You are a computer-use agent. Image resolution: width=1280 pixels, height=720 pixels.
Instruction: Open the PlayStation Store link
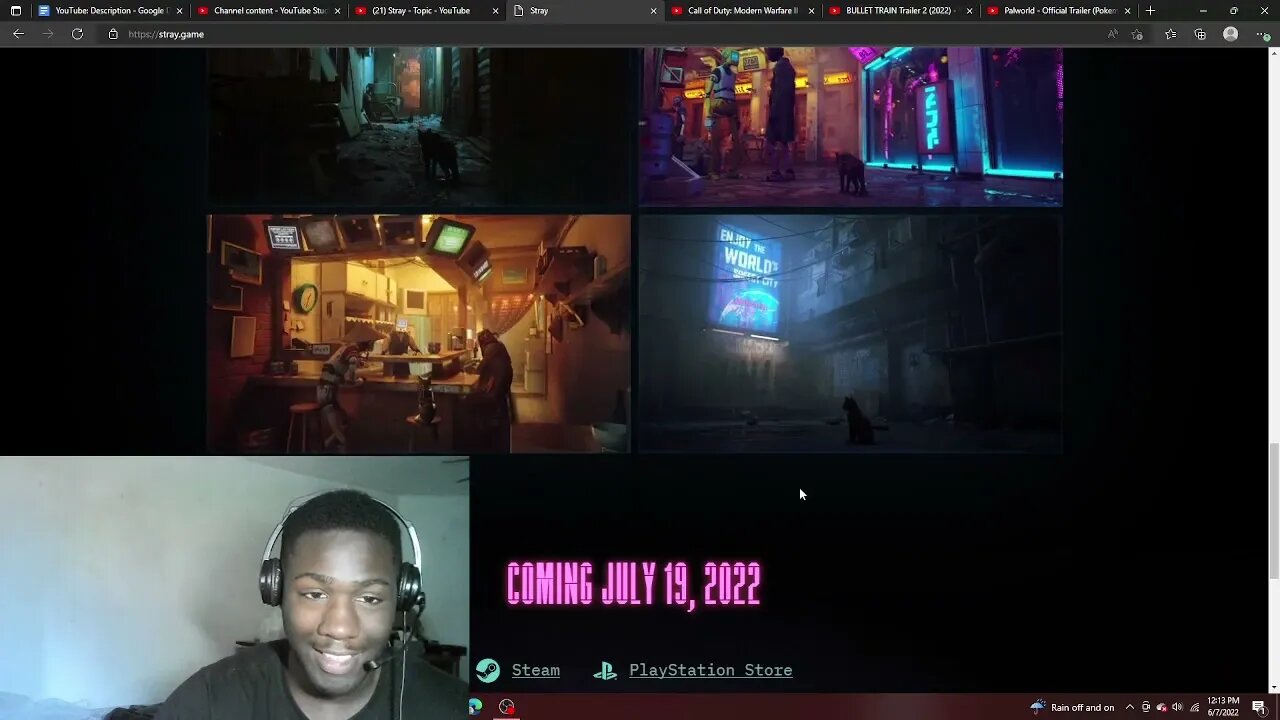[x=710, y=670]
